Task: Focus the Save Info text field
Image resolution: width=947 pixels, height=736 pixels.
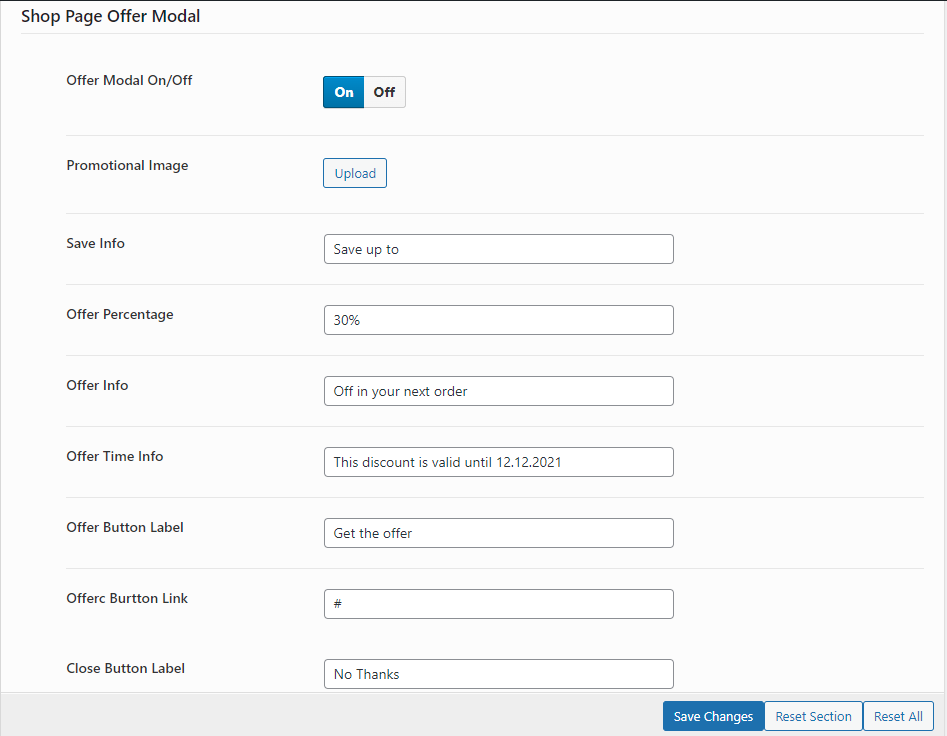Action: [x=498, y=249]
